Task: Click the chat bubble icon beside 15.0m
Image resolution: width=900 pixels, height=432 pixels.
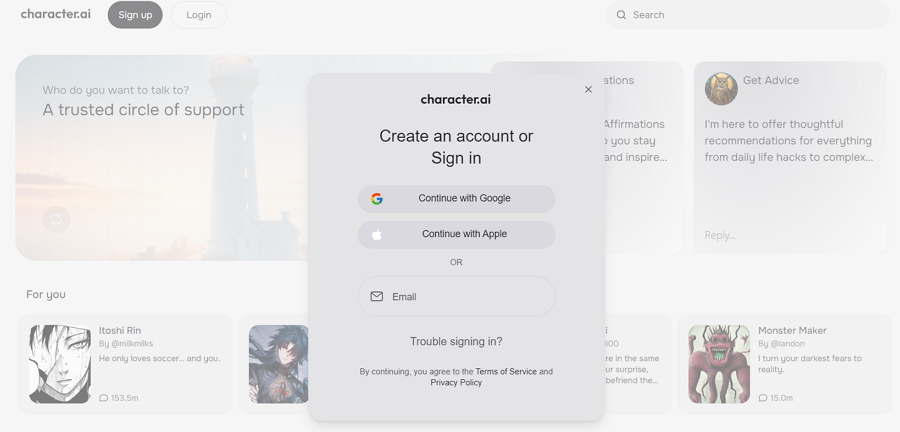Action: (763, 398)
